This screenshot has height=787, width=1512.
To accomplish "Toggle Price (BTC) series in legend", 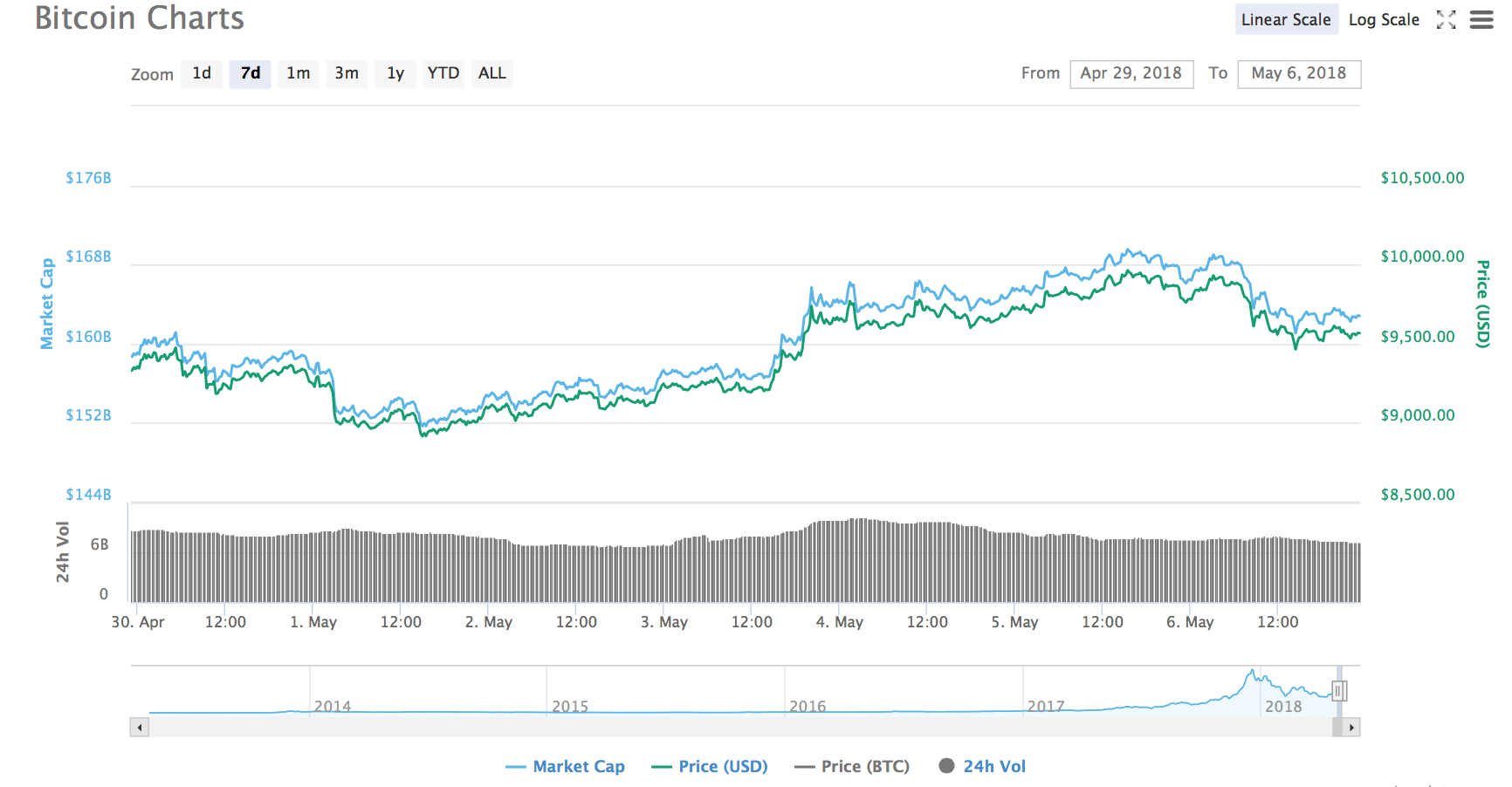I will tap(852, 766).
